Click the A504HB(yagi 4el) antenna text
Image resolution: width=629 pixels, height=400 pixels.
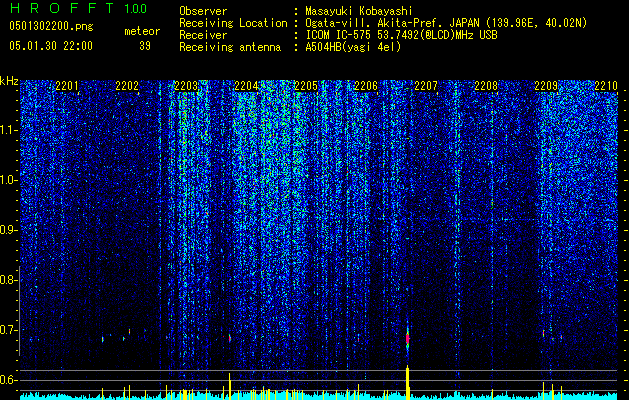(x=353, y=47)
